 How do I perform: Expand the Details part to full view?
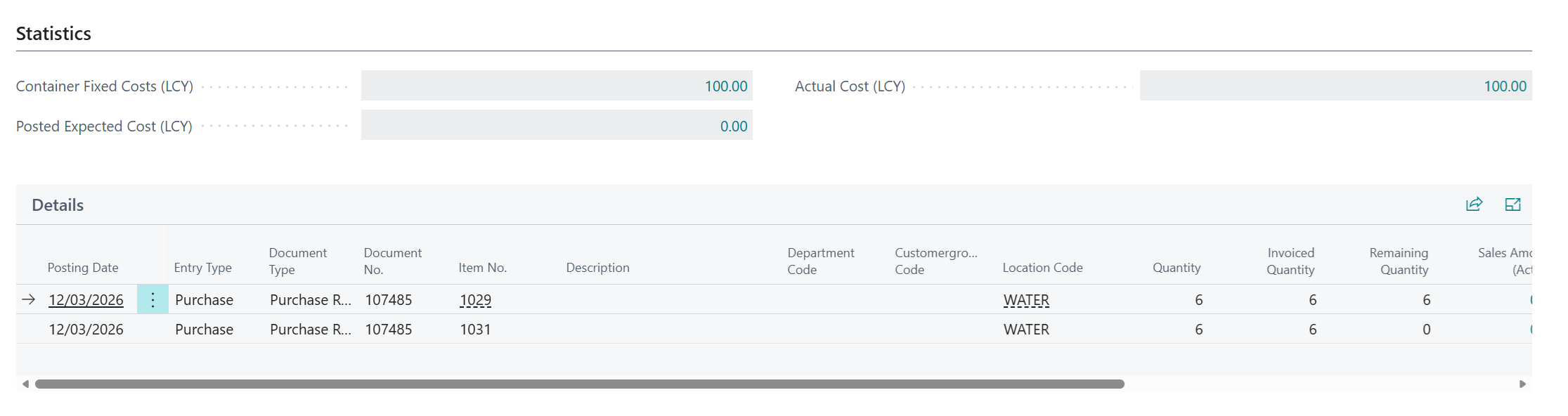1512,204
